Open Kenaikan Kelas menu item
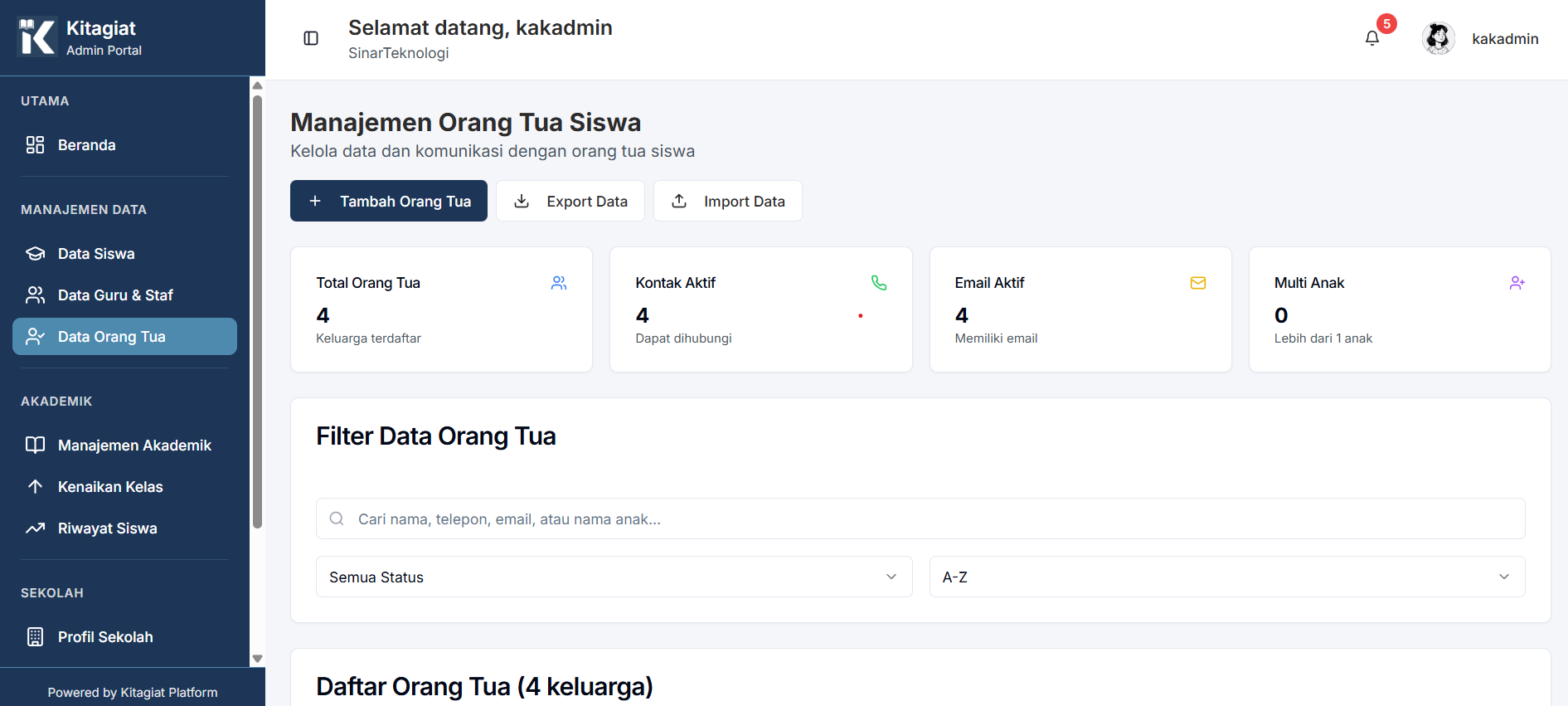This screenshot has width=1568, height=706. [124, 487]
